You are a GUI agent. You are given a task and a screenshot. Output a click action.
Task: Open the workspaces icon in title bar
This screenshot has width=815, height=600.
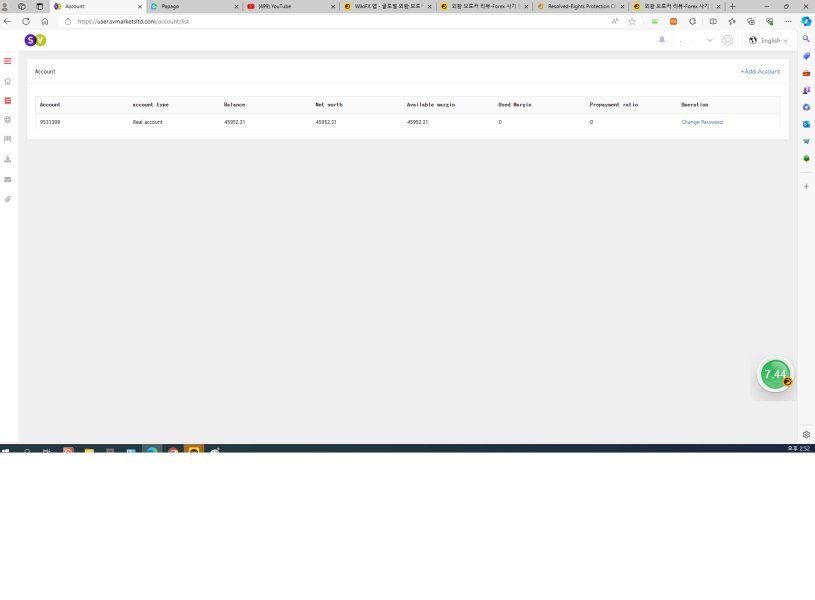(22, 6)
